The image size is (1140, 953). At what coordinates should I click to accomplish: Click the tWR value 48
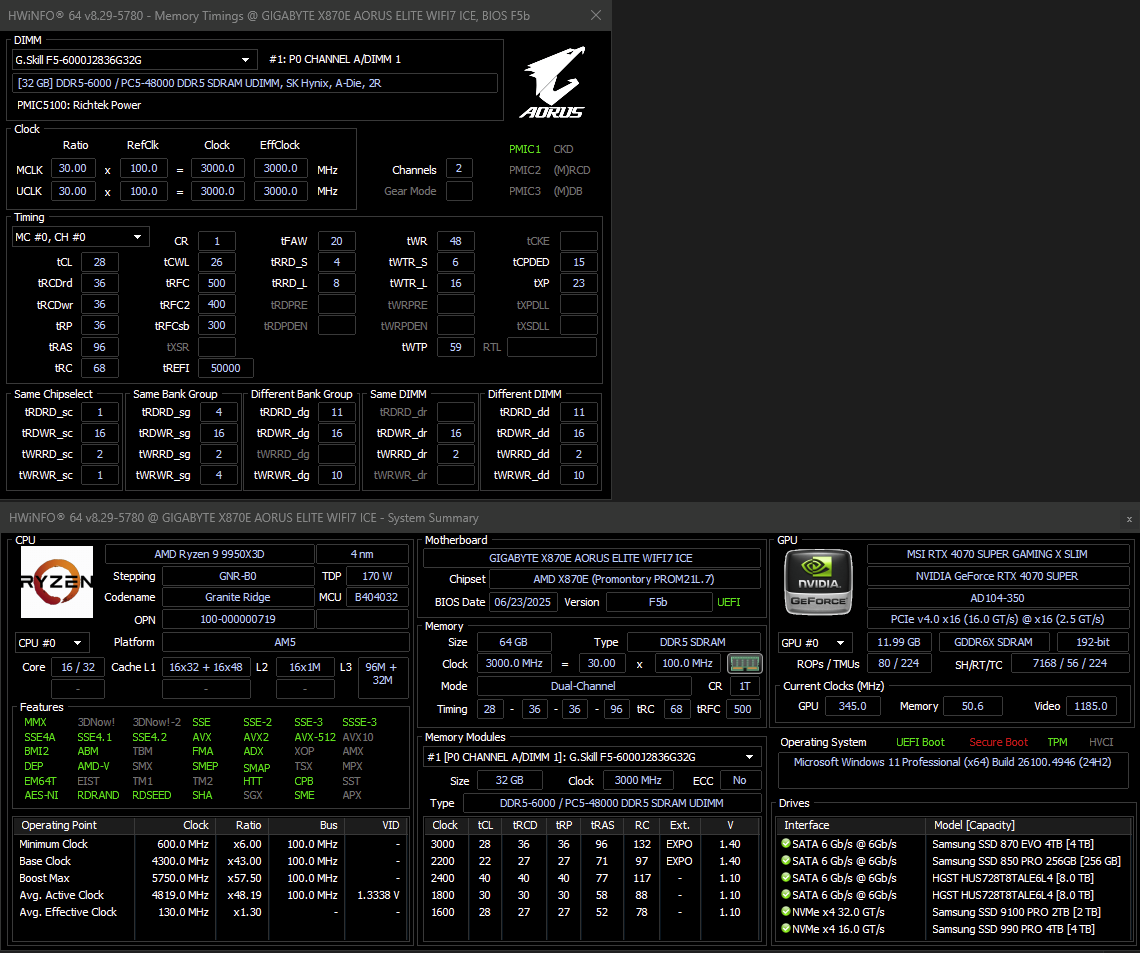point(456,241)
